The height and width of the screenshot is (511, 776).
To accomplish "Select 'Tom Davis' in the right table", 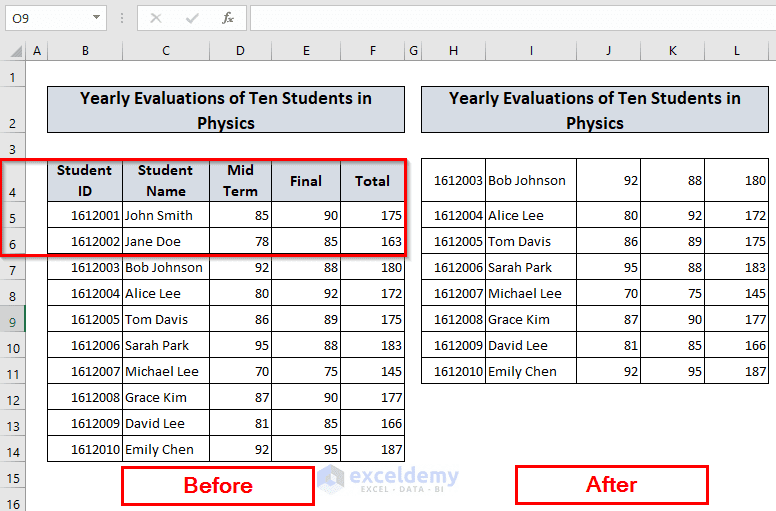I will point(531,241).
